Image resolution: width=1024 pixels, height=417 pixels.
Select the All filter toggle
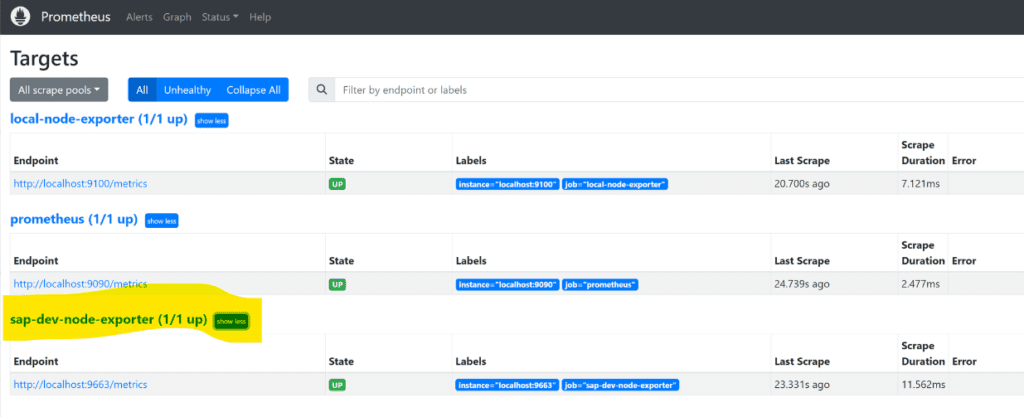pos(142,90)
